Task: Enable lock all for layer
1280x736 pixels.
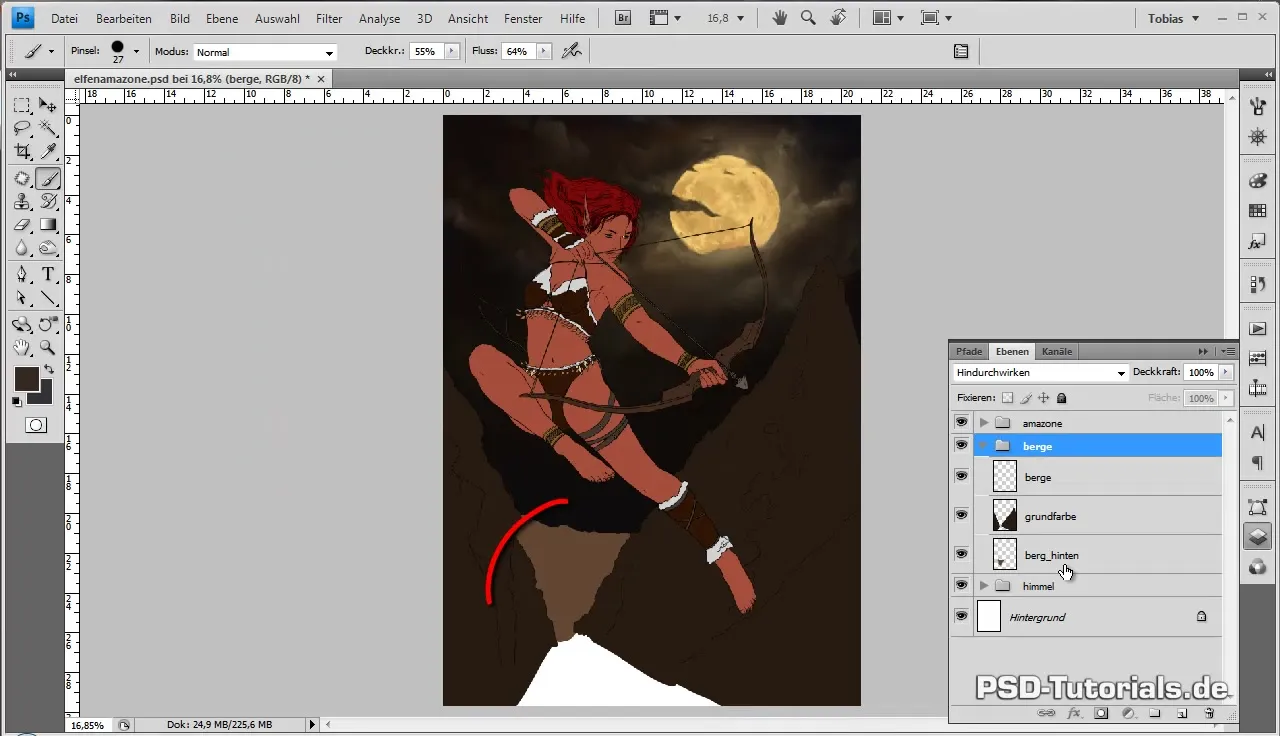Action: (x=1062, y=398)
